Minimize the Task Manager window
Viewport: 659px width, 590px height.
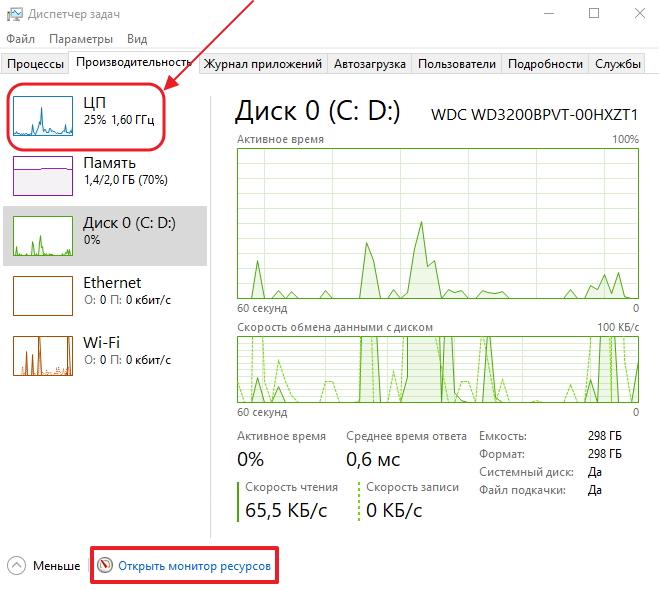tap(549, 13)
